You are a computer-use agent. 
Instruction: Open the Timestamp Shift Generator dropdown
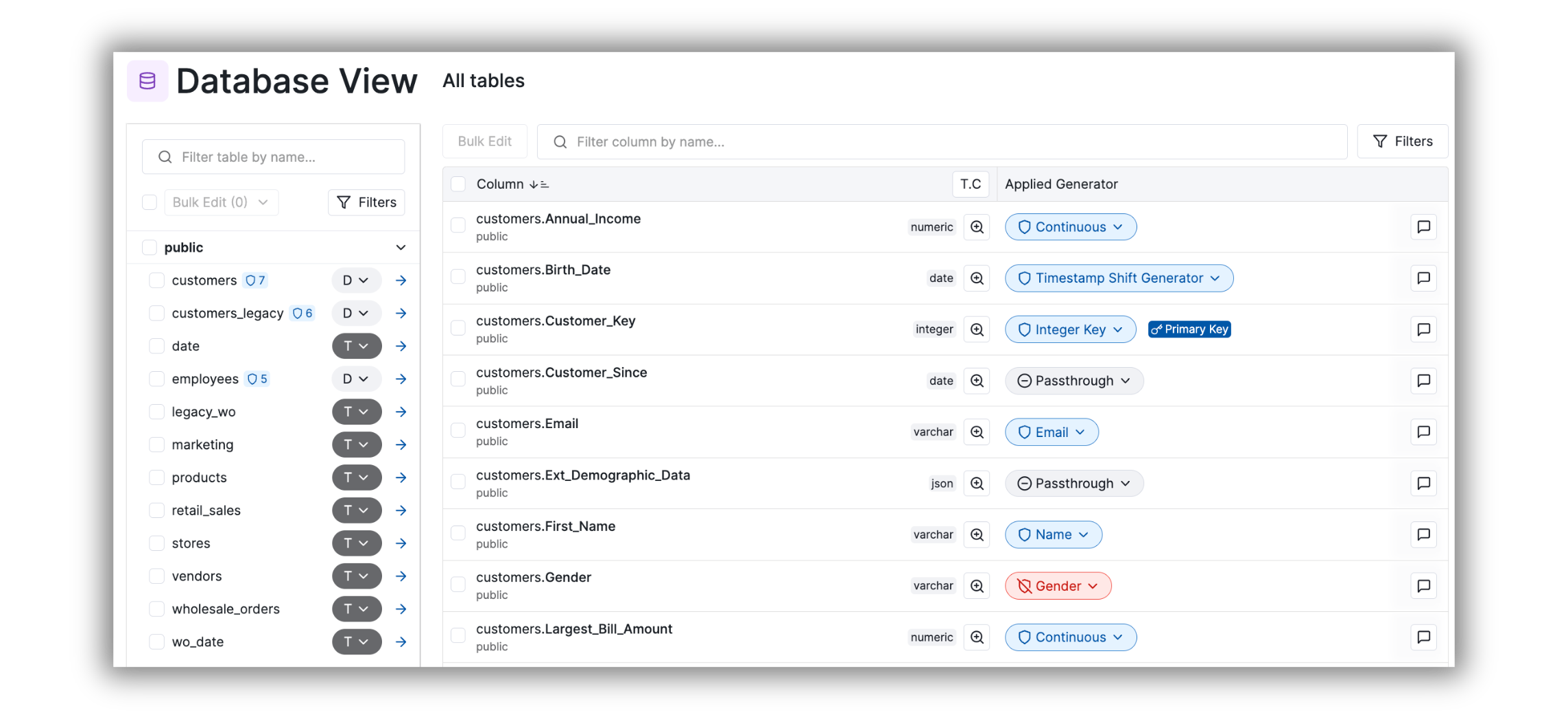click(1119, 279)
